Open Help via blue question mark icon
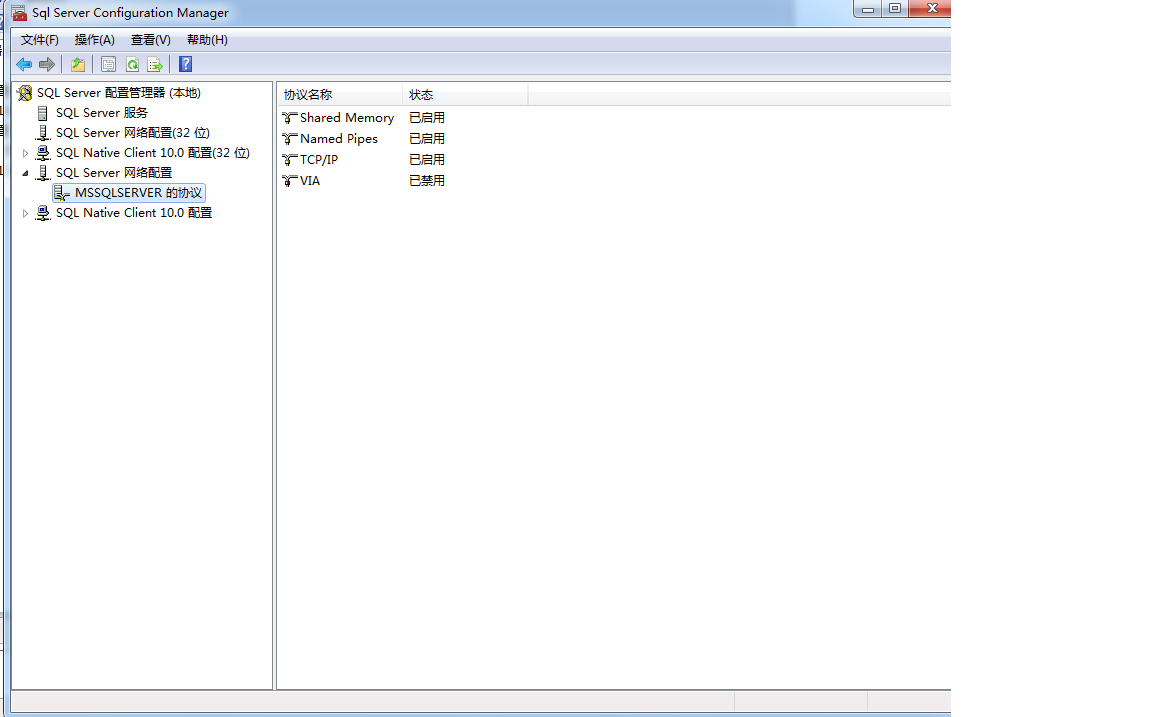This screenshot has height=717, width=1152. [x=186, y=65]
